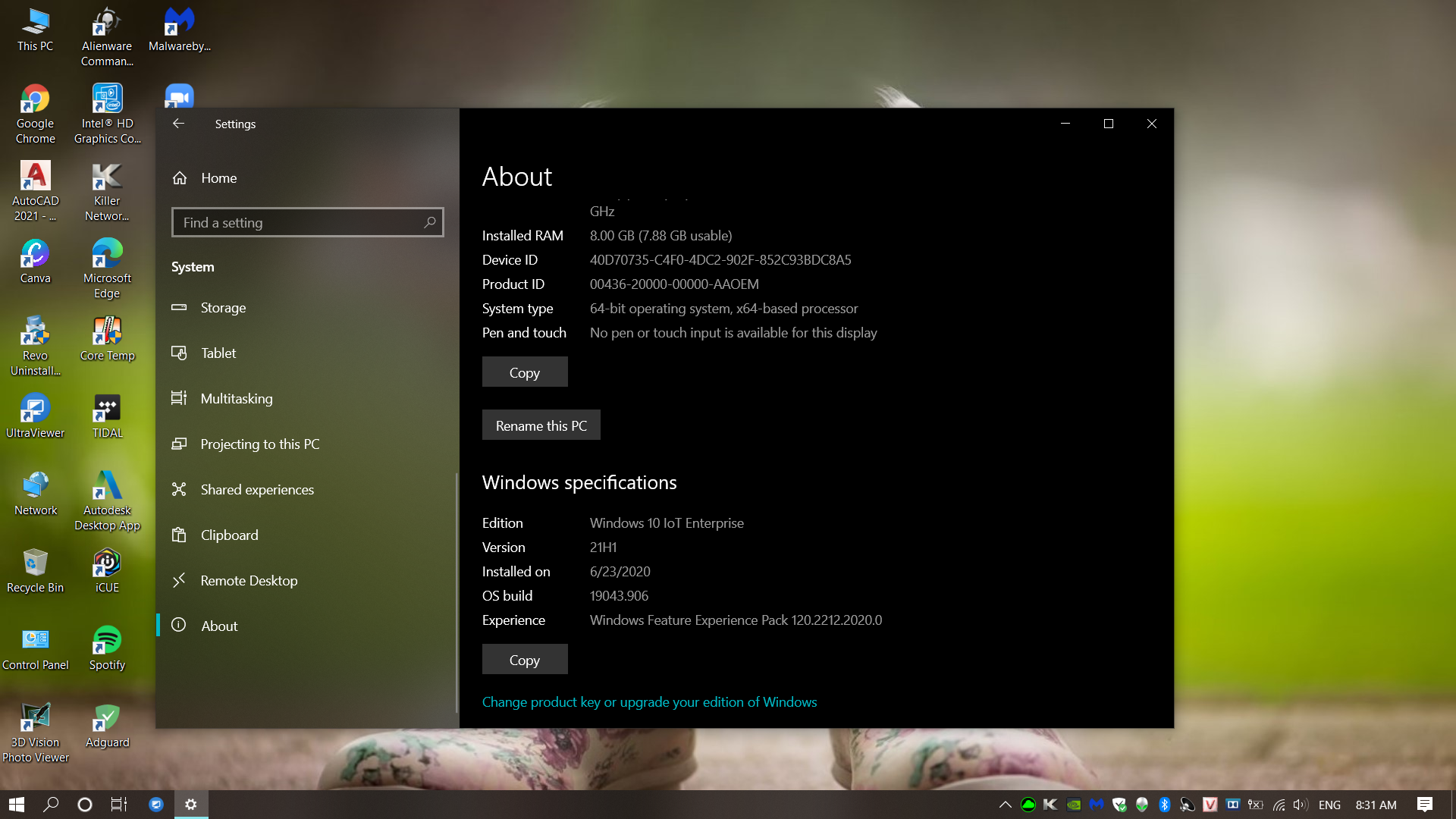Open the Windows Start menu
The width and height of the screenshot is (1456, 819).
(x=17, y=805)
